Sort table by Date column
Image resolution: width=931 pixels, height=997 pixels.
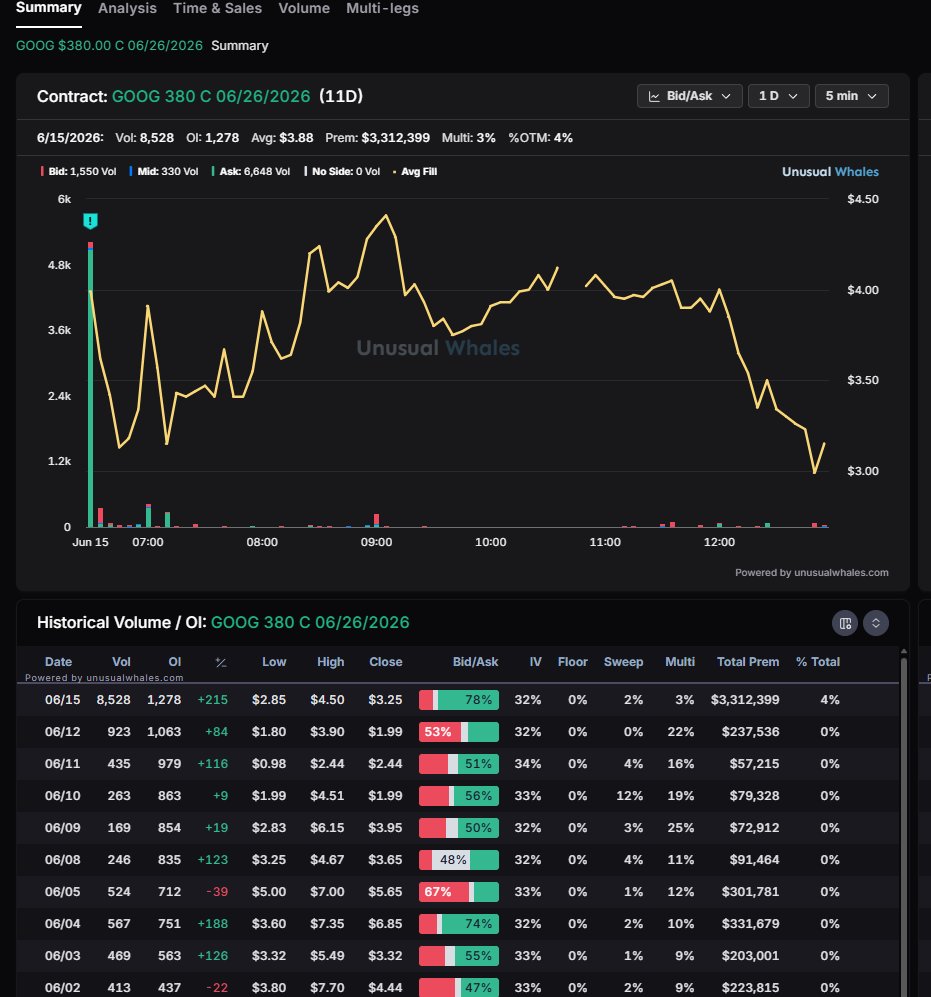pyautogui.click(x=59, y=662)
